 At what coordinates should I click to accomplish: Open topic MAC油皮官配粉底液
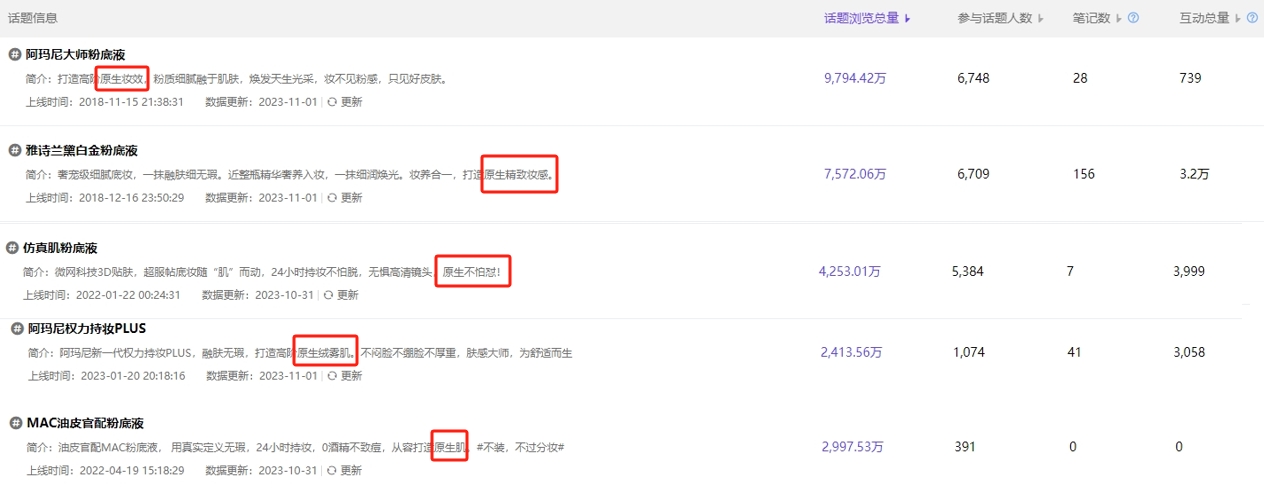click(84, 423)
